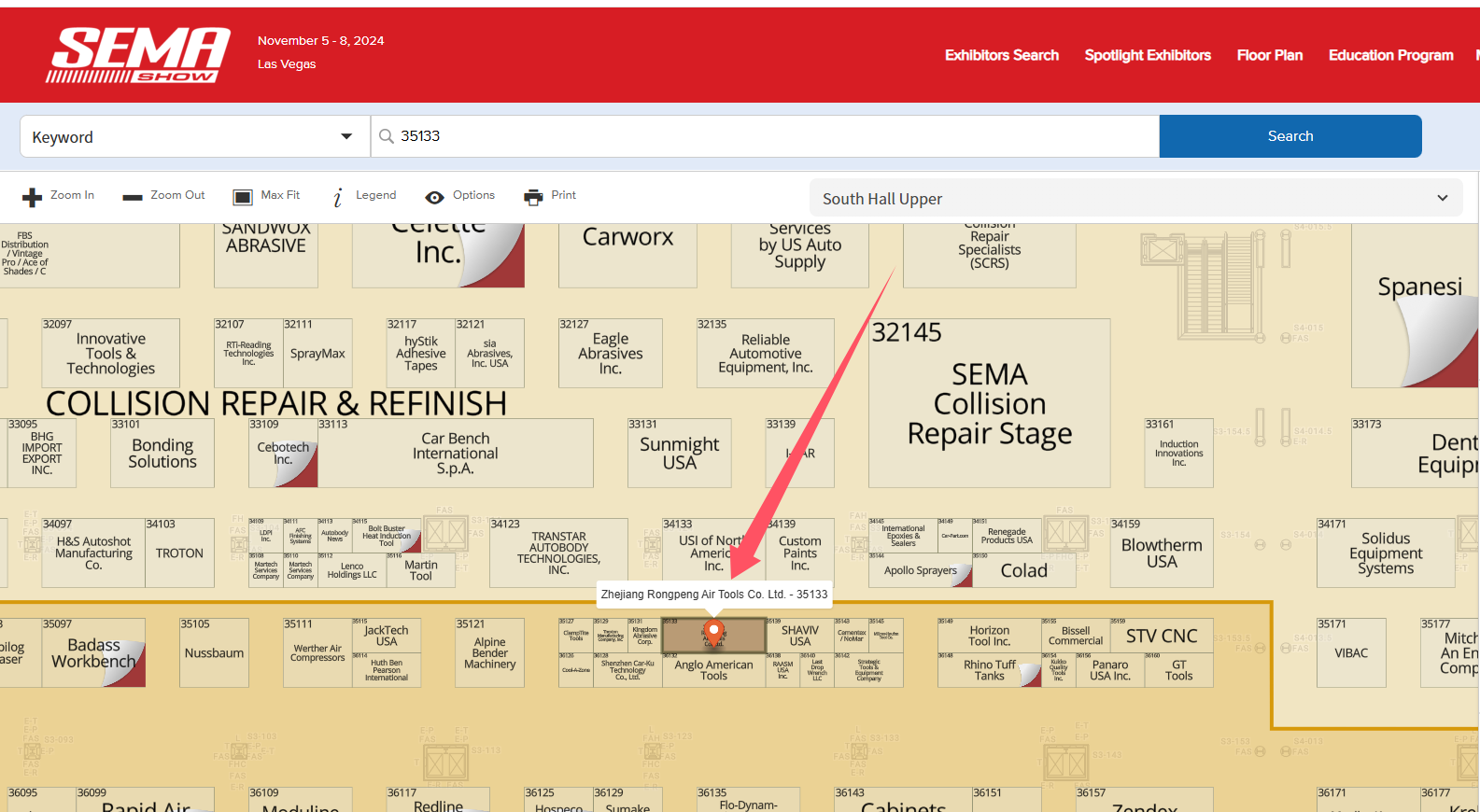Go to Floor Plan menu item

point(1270,55)
